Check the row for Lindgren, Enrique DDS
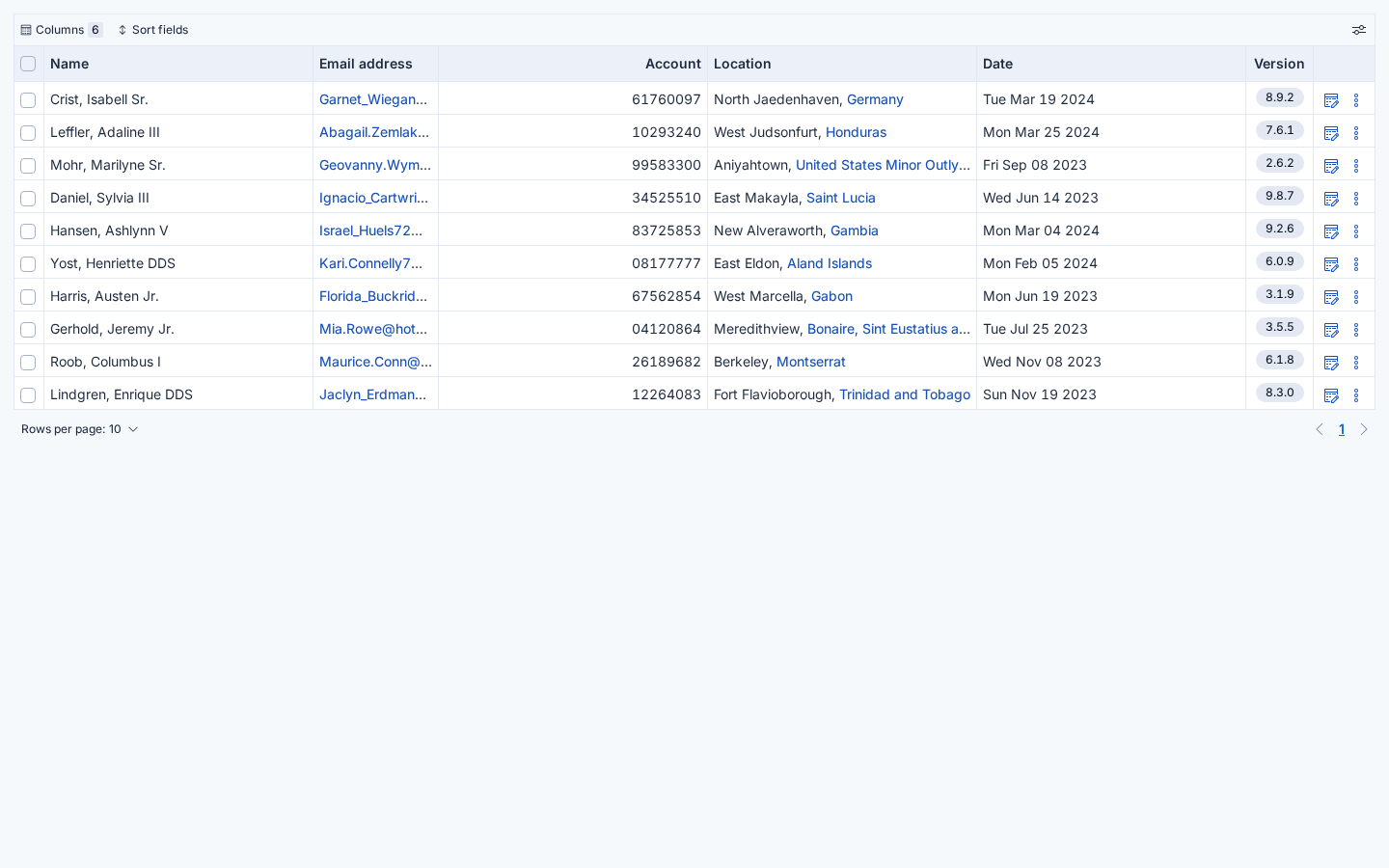The image size is (1389, 868). [x=28, y=395]
